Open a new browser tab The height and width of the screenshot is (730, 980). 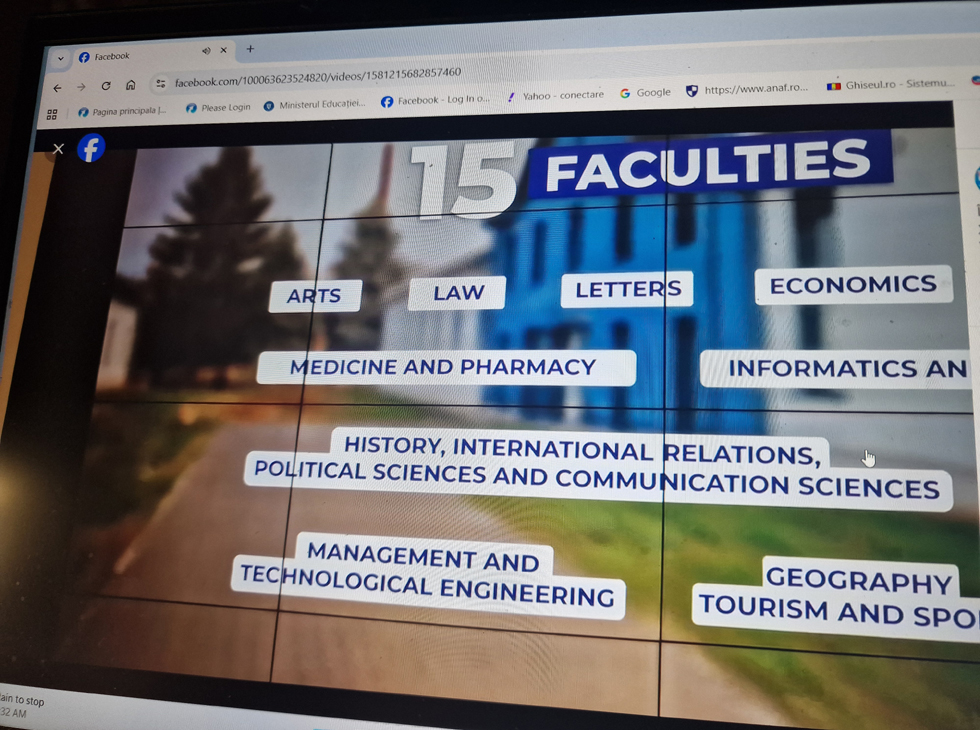[x=250, y=48]
